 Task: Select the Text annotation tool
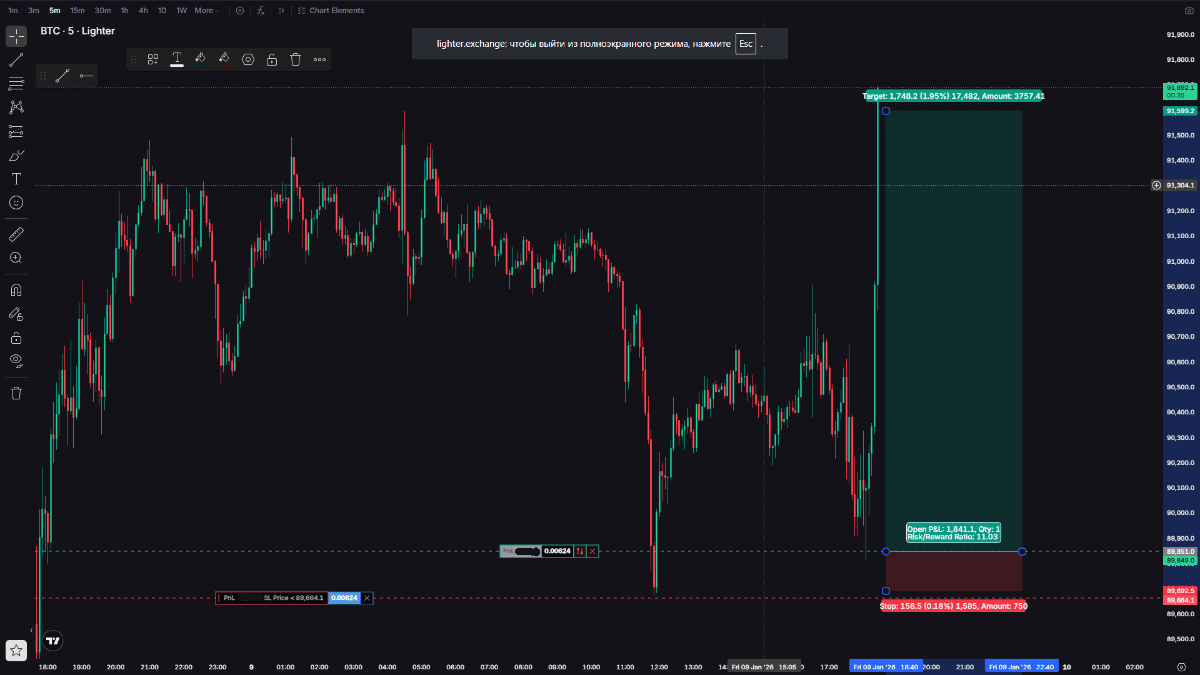coord(16,179)
